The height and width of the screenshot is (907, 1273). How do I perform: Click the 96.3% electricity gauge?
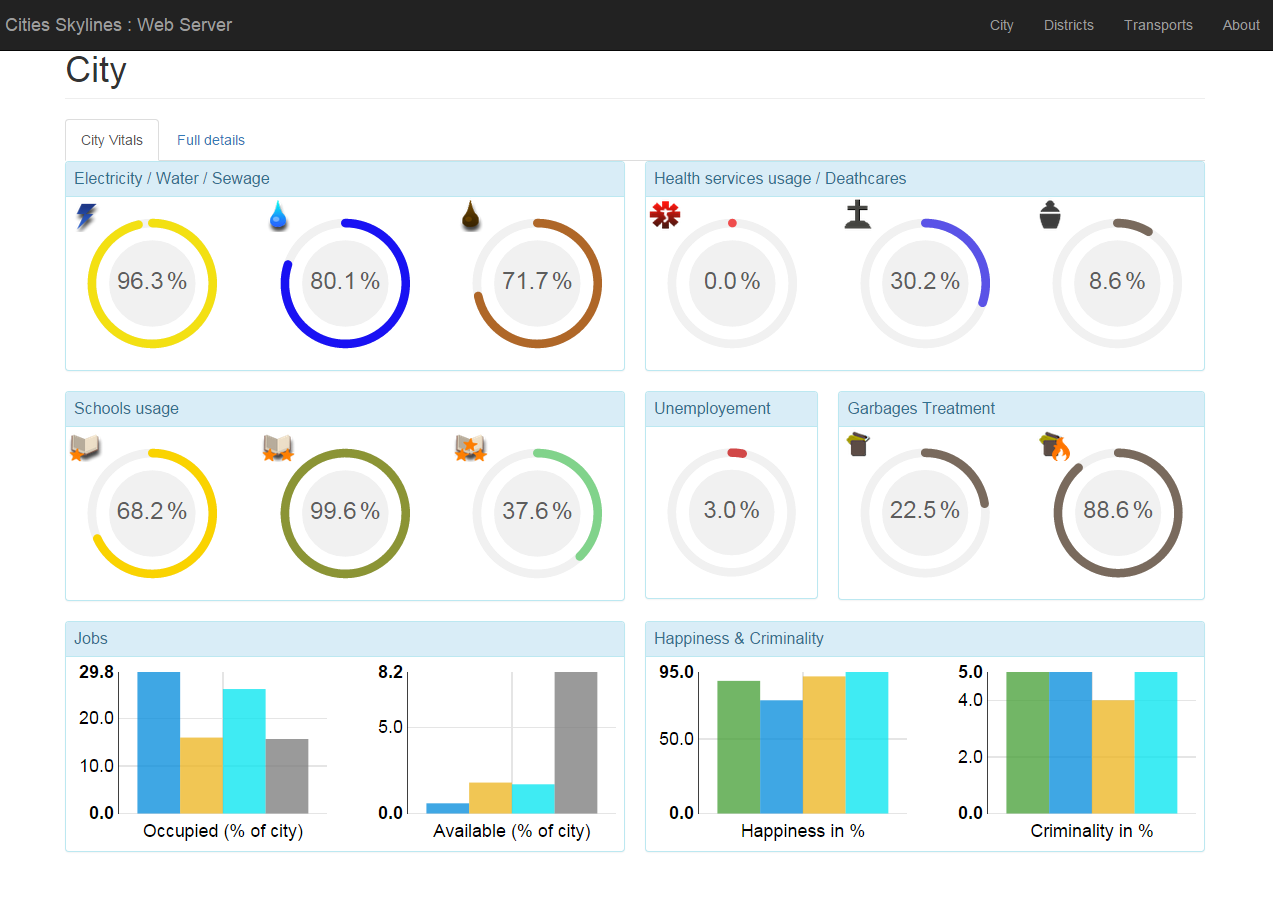point(152,282)
